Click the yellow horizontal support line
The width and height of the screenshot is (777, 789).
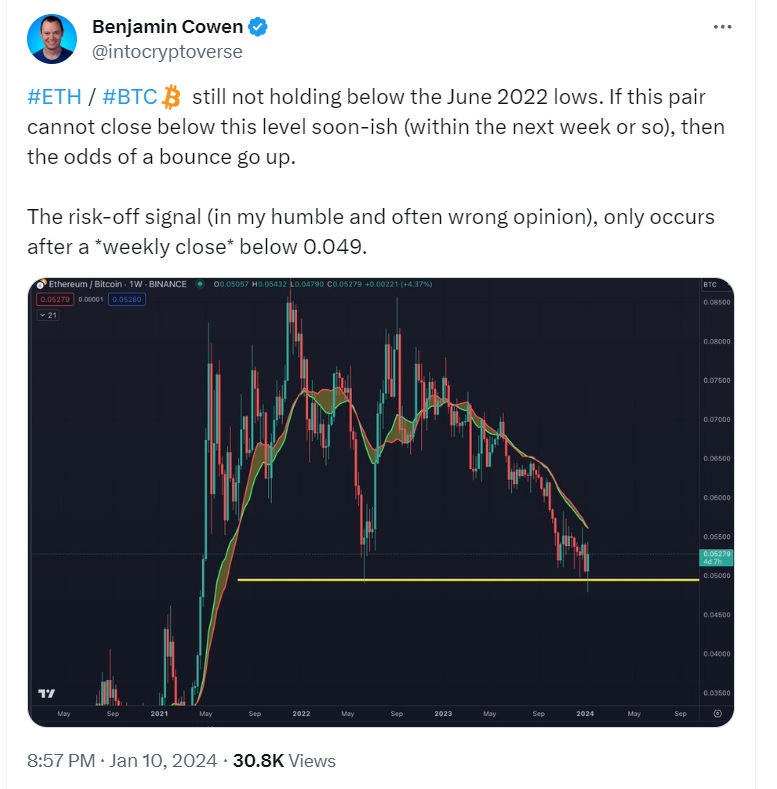[468, 580]
